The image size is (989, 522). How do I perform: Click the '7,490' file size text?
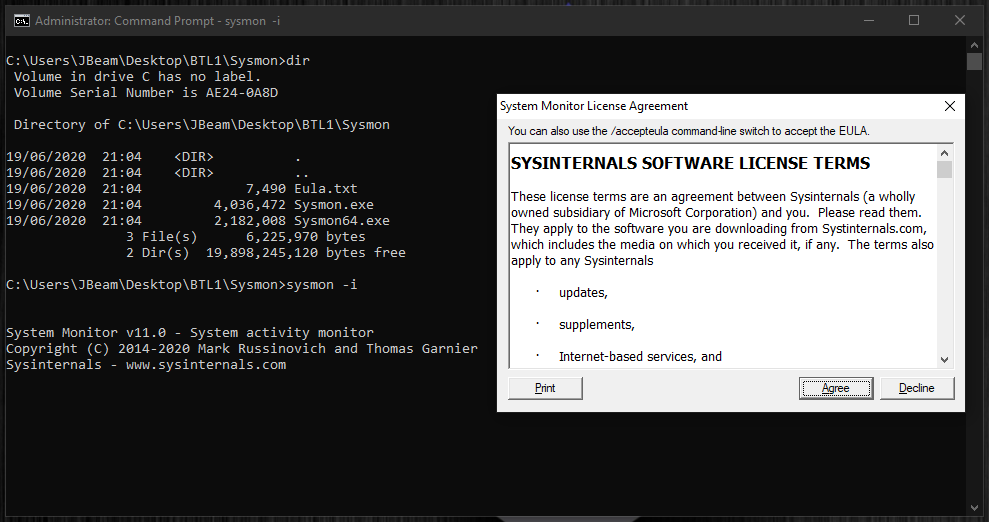tap(266, 188)
